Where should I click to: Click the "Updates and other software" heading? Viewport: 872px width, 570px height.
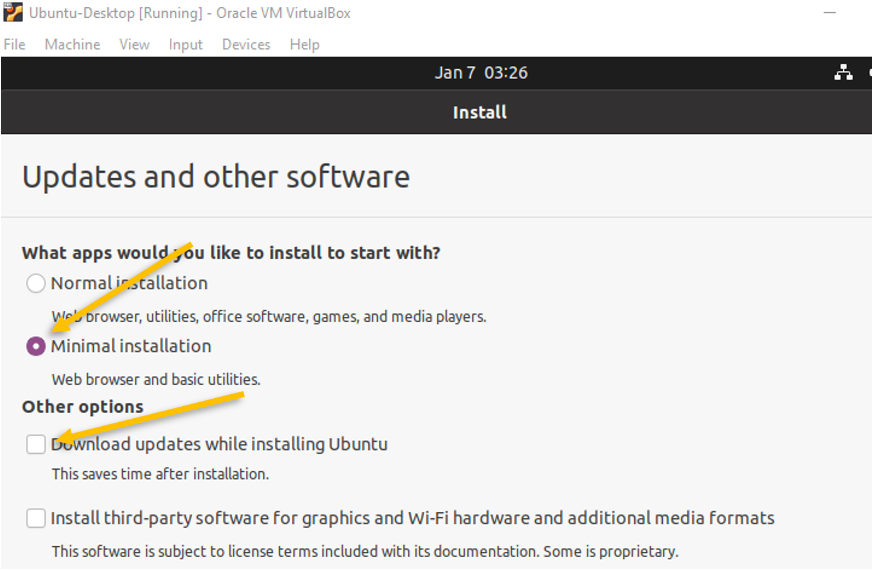point(216,177)
